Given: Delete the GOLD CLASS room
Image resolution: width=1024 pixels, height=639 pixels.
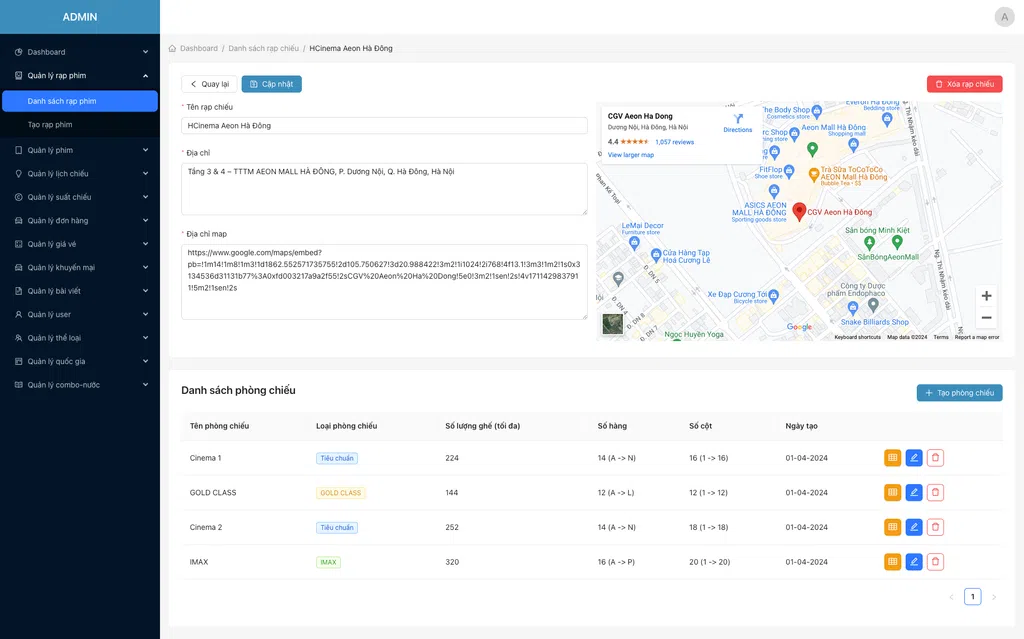Looking at the screenshot, I should [935, 493].
